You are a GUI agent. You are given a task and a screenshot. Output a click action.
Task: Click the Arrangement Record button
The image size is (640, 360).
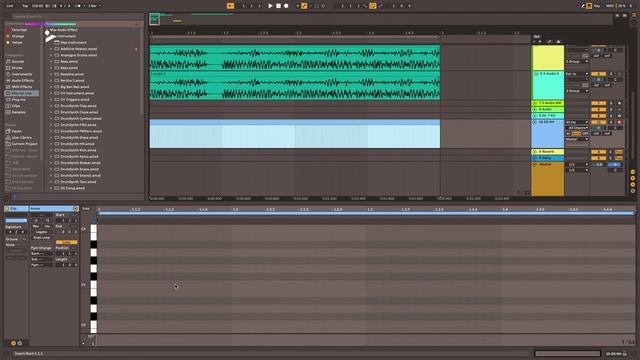click(286, 6)
